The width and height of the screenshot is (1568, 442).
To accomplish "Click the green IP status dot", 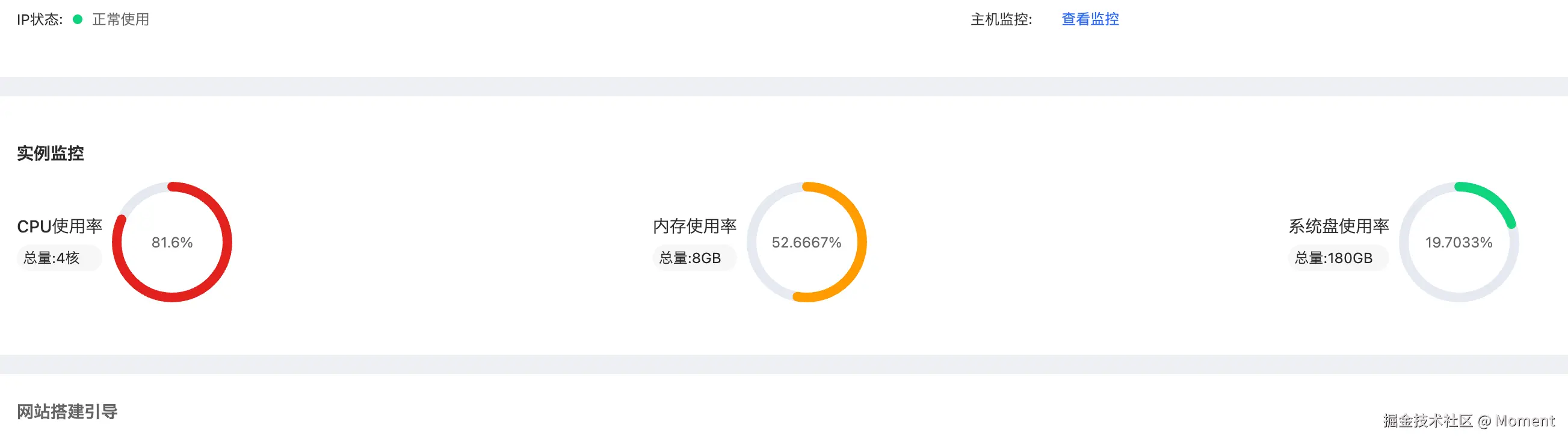I will (x=78, y=19).
